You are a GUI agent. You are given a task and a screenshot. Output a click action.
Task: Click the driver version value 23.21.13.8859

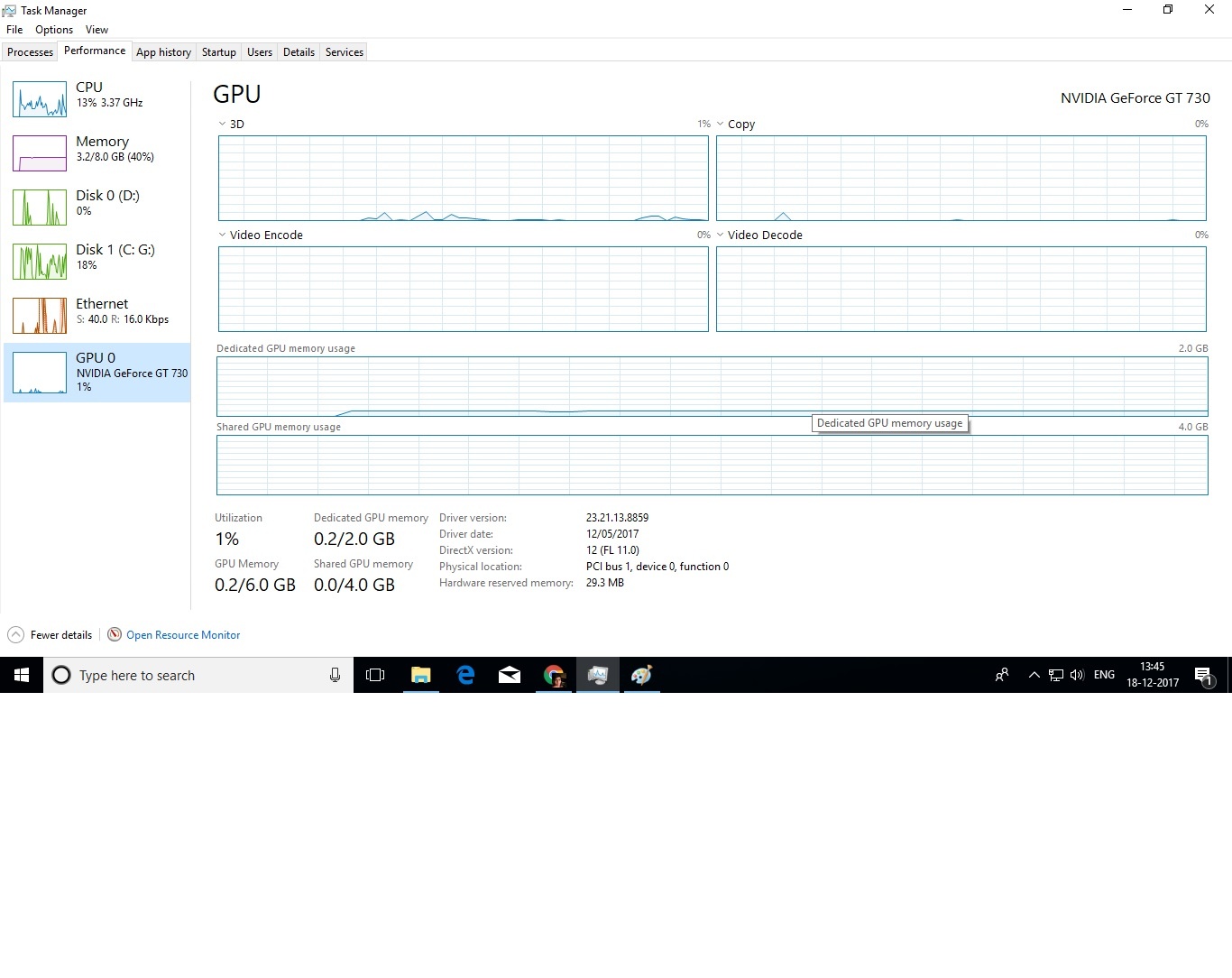click(x=617, y=518)
